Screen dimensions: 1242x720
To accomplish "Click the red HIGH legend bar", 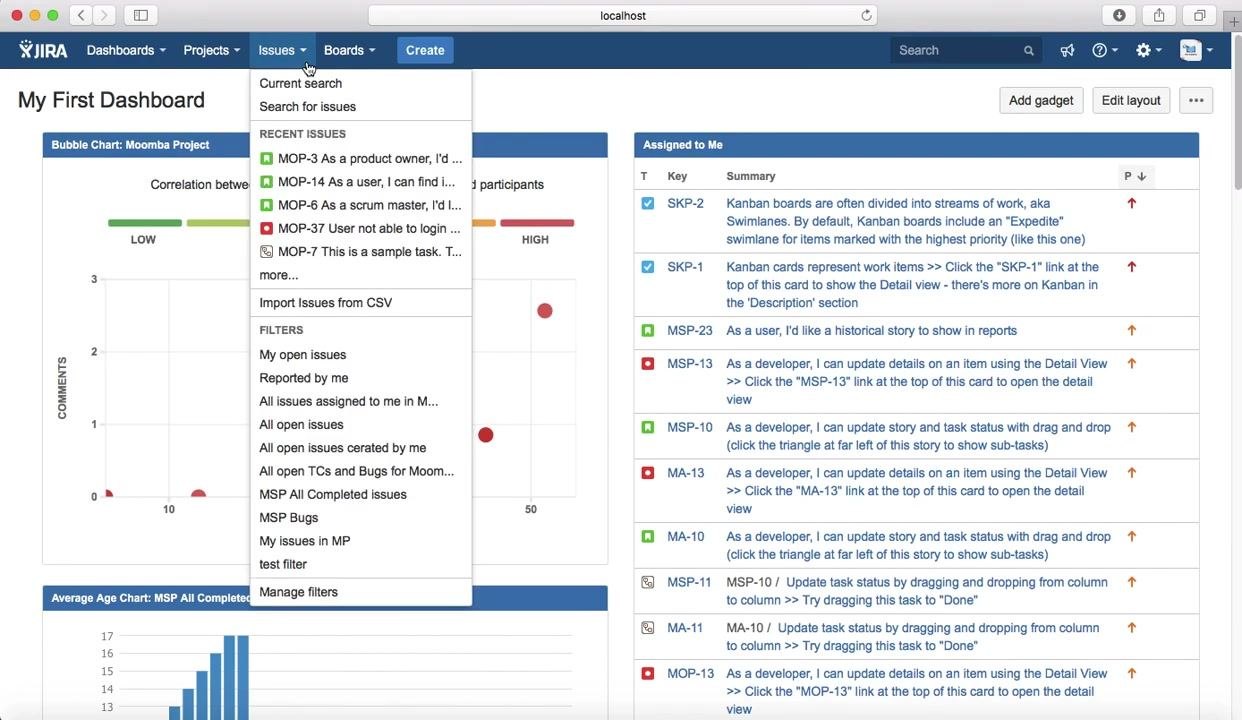I will pyautogui.click(x=537, y=223).
